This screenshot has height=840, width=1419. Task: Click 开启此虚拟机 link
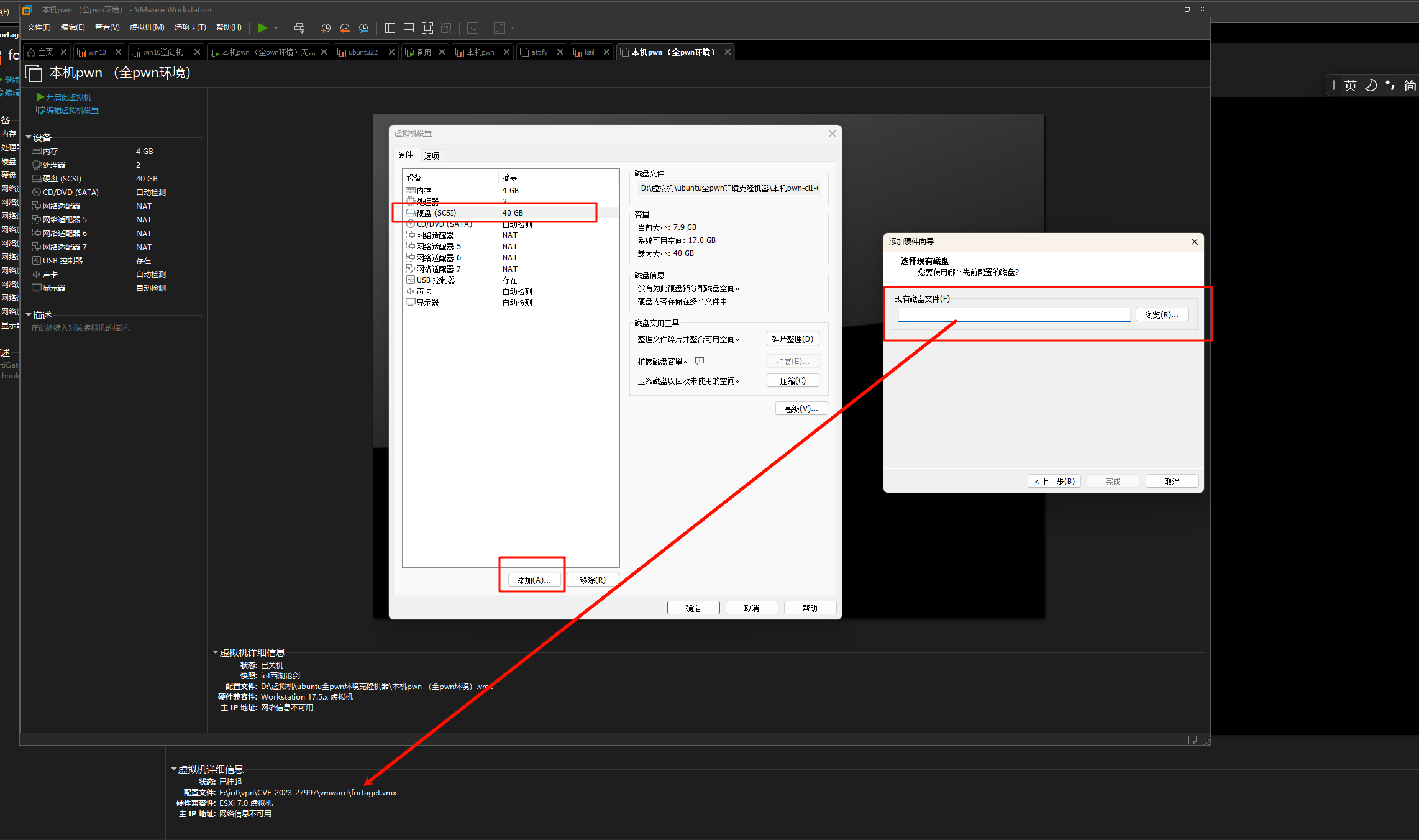(x=68, y=97)
